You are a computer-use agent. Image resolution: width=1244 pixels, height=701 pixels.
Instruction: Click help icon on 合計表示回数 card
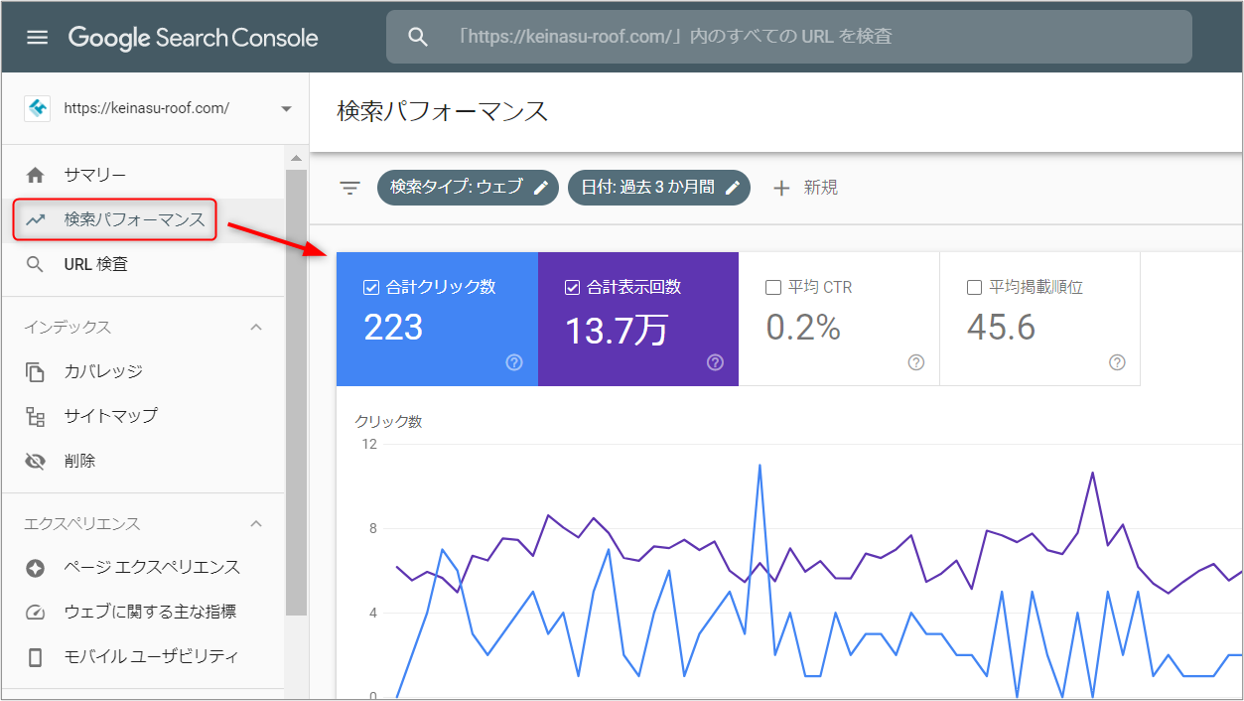(715, 363)
